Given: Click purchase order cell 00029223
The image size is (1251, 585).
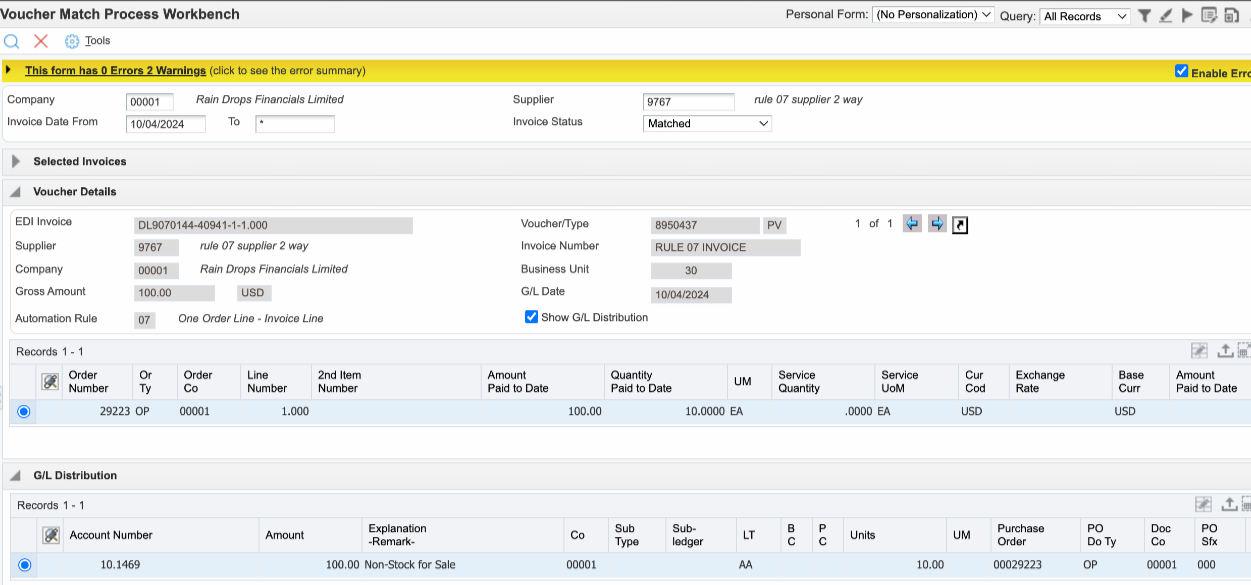Looking at the screenshot, I should [x=1035, y=565].
